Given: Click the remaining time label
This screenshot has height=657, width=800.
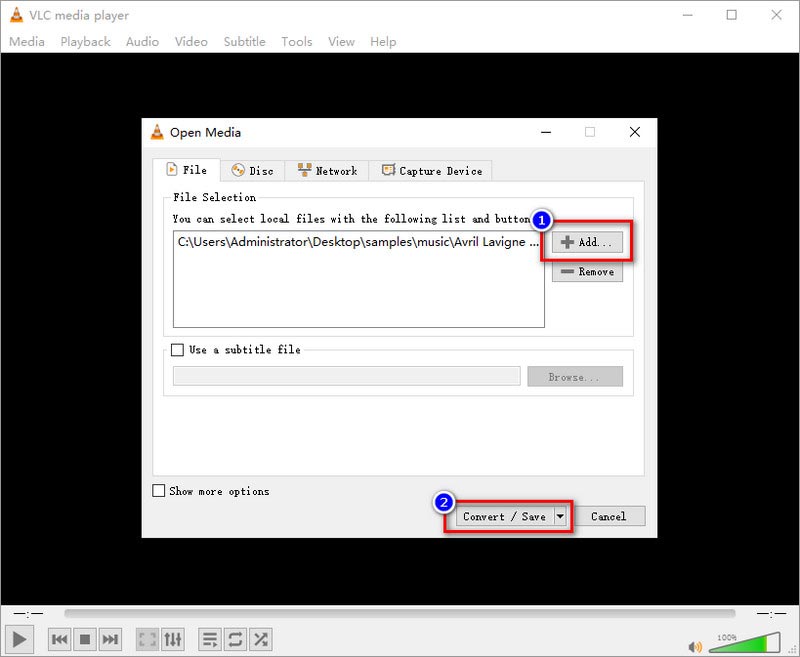Looking at the screenshot, I should tap(771, 613).
